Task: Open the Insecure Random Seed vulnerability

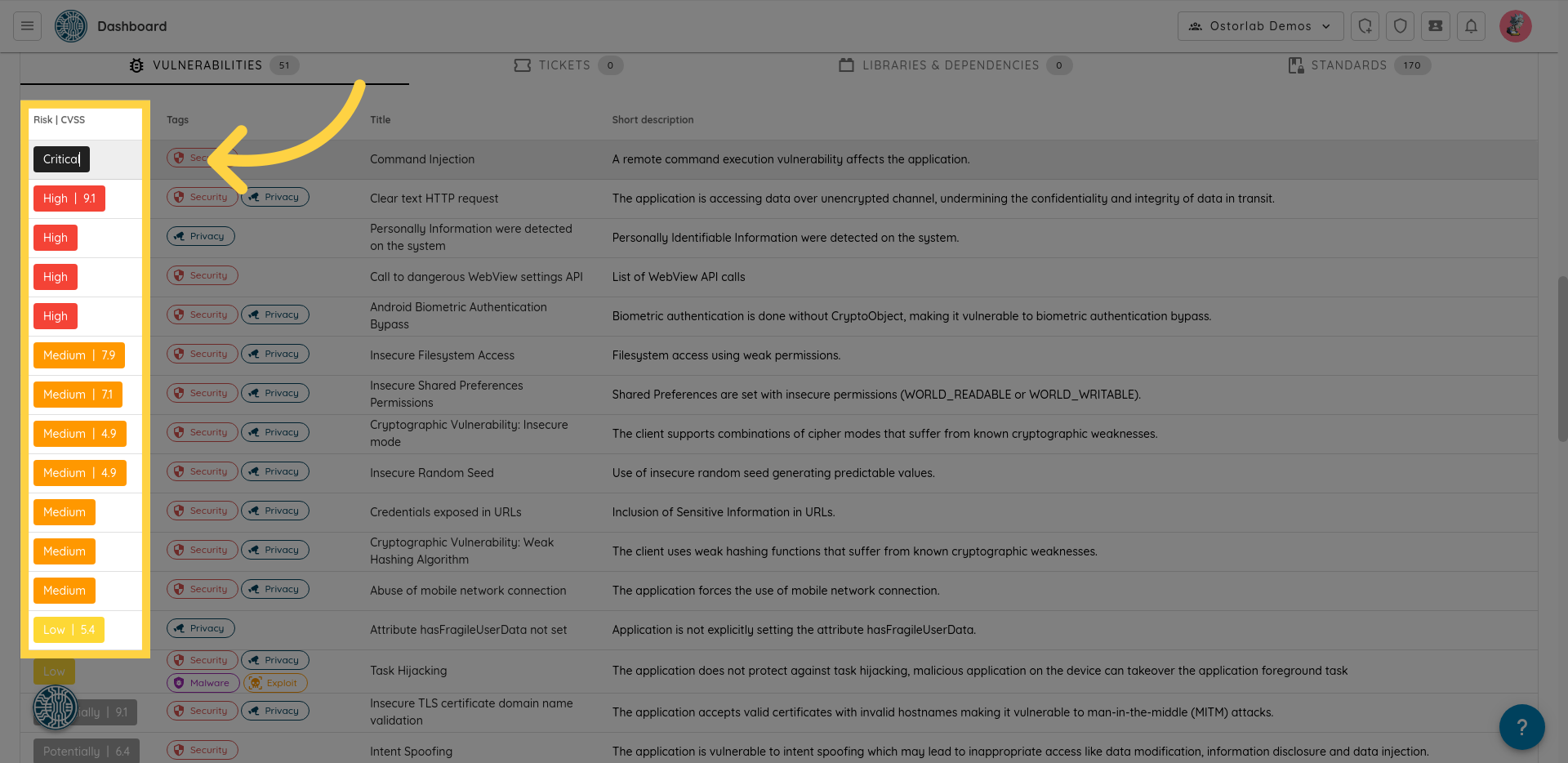Action: click(x=431, y=473)
